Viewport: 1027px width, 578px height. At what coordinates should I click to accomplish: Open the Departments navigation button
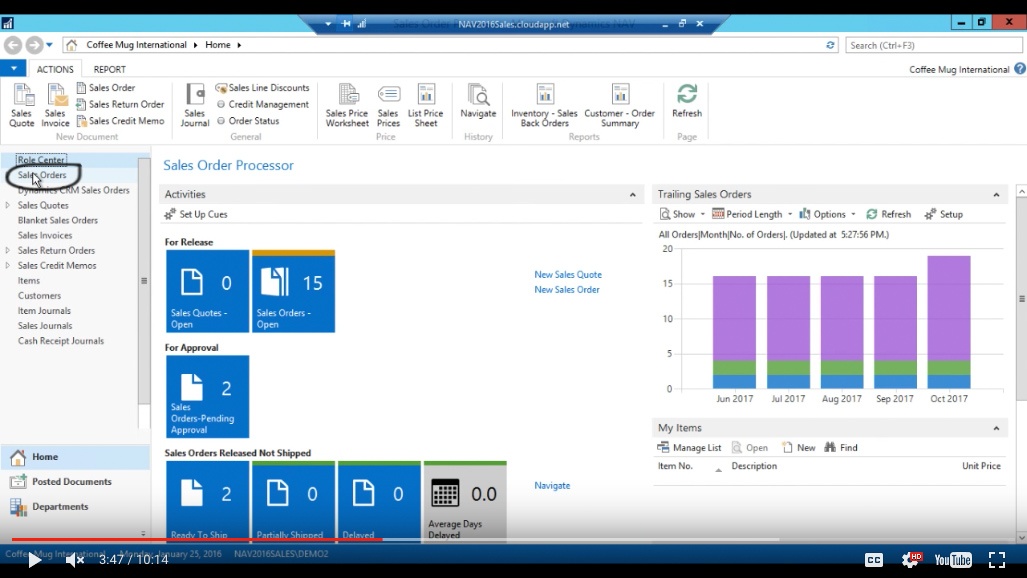pos(60,507)
